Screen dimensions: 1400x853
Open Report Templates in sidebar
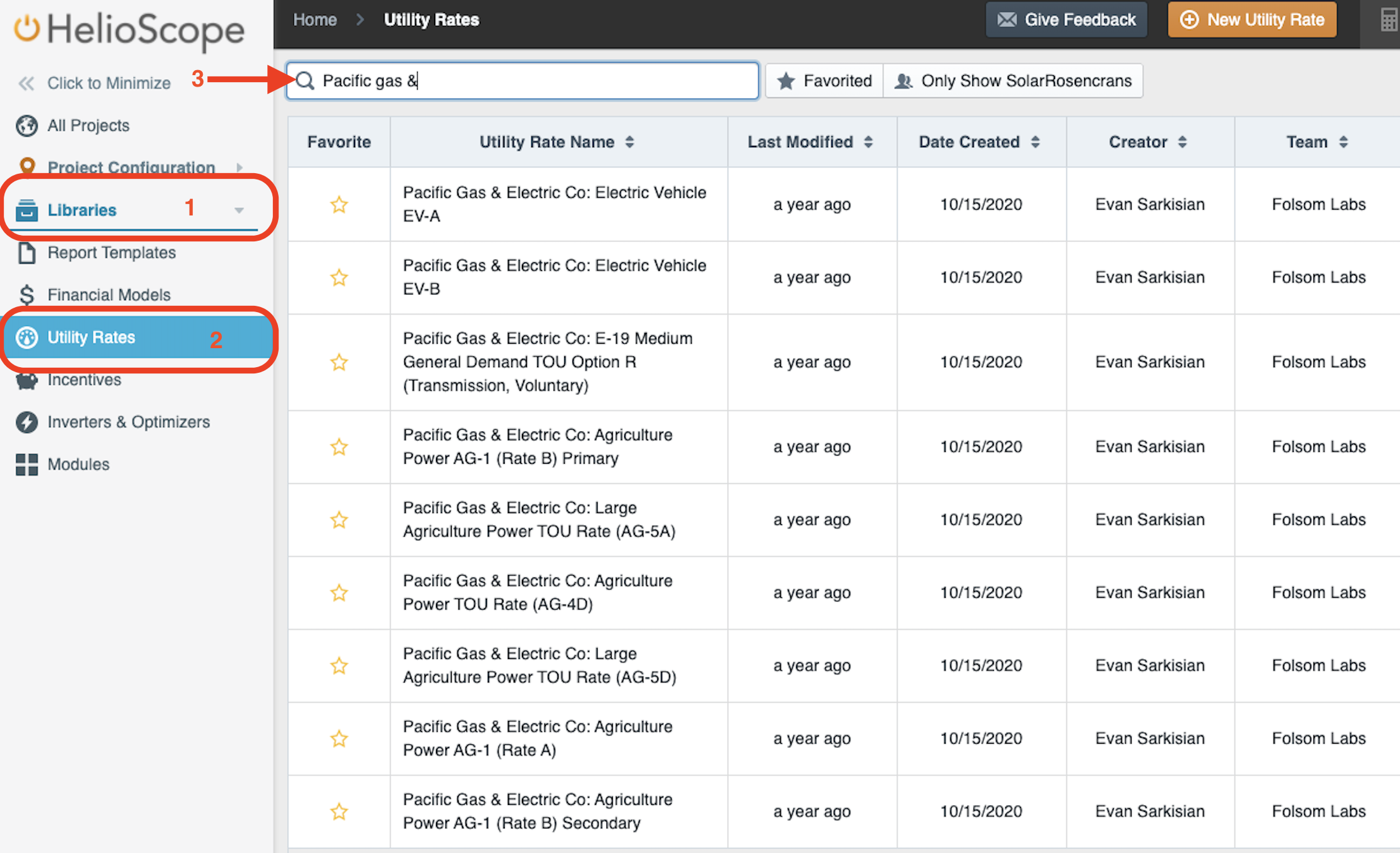tap(112, 253)
